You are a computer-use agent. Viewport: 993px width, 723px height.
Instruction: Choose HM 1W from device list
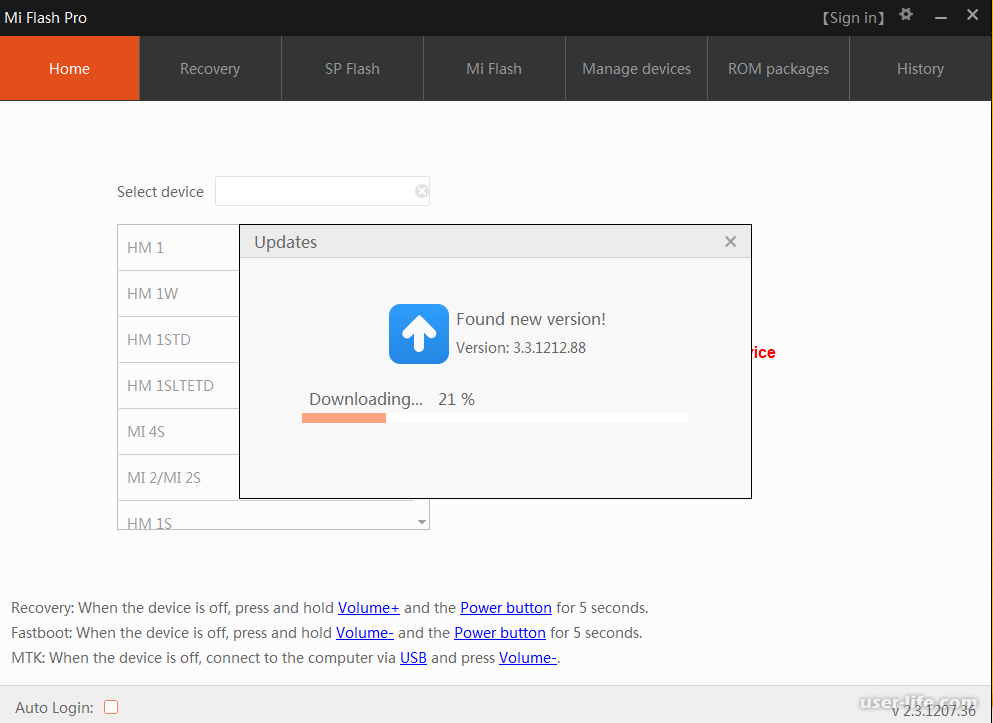click(179, 294)
